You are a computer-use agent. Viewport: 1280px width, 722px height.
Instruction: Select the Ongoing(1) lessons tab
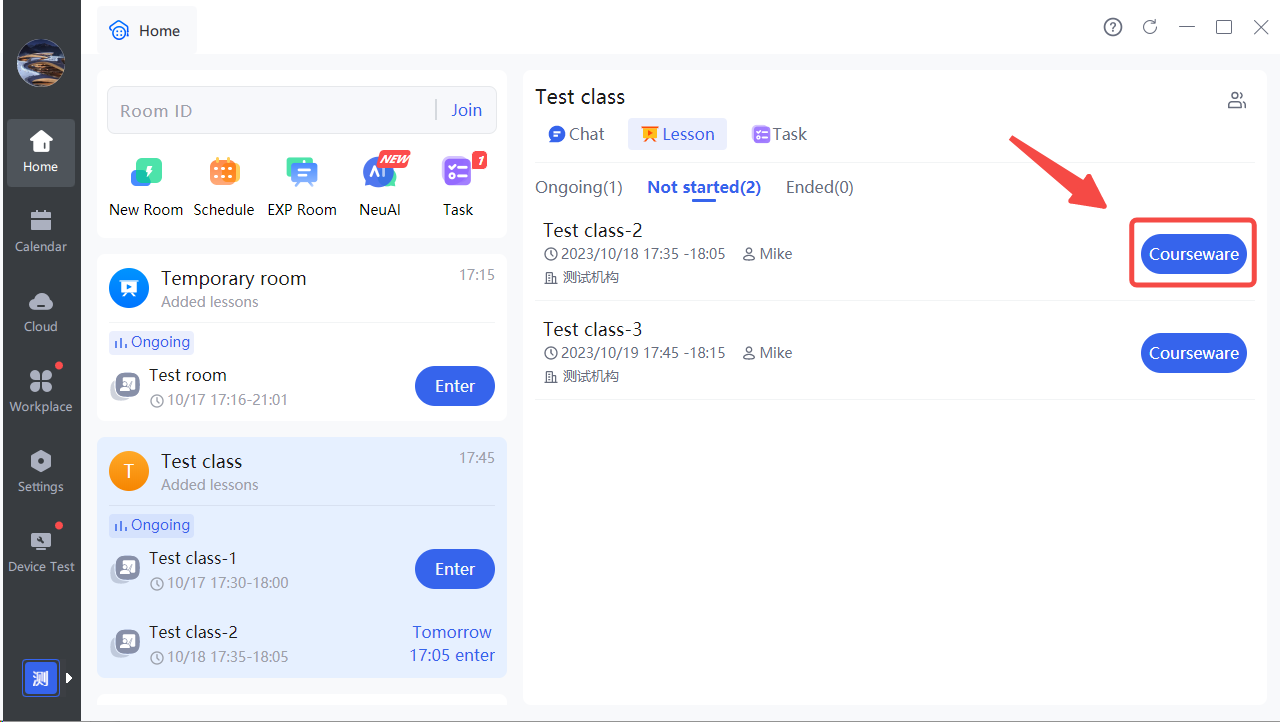[x=579, y=187]
